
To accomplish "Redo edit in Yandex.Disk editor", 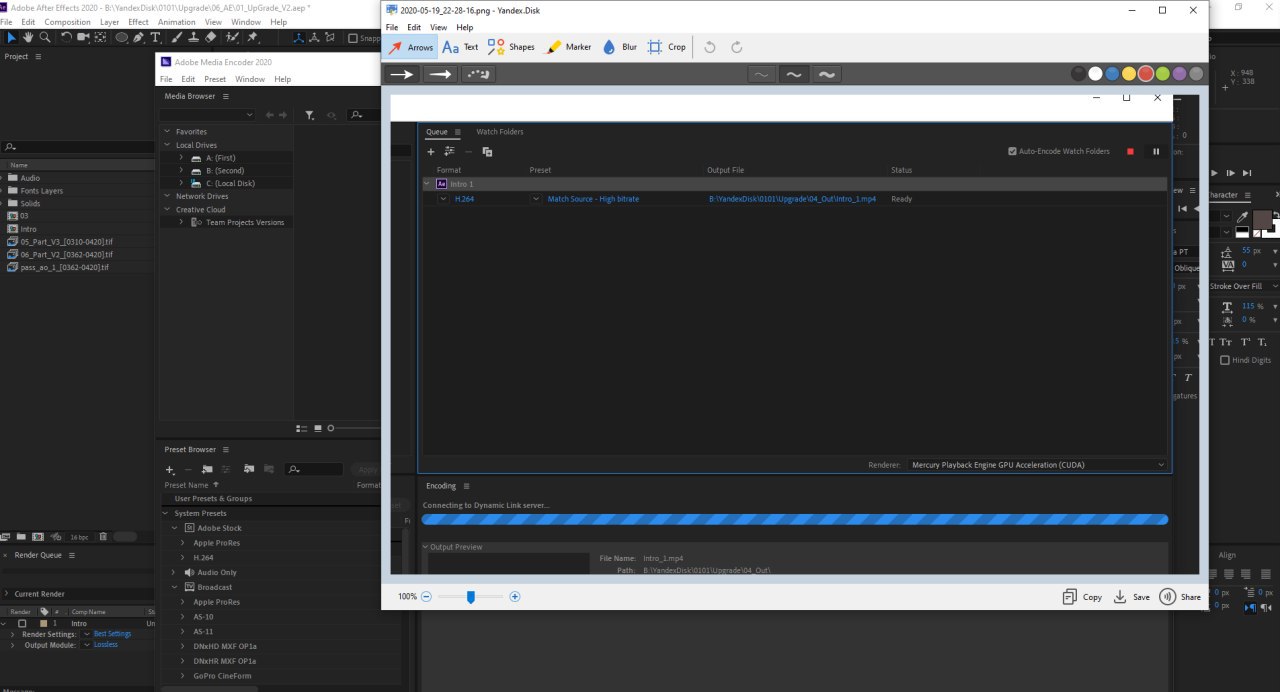I will click(x=737, y=47).
